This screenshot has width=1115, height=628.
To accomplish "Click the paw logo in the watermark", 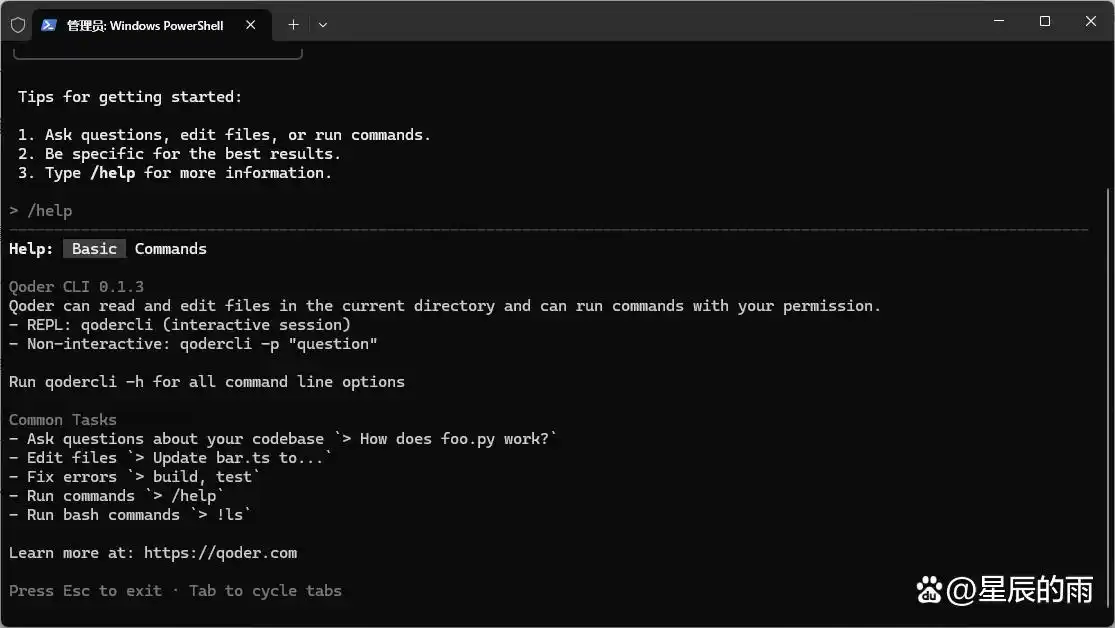I will point(929,590).
